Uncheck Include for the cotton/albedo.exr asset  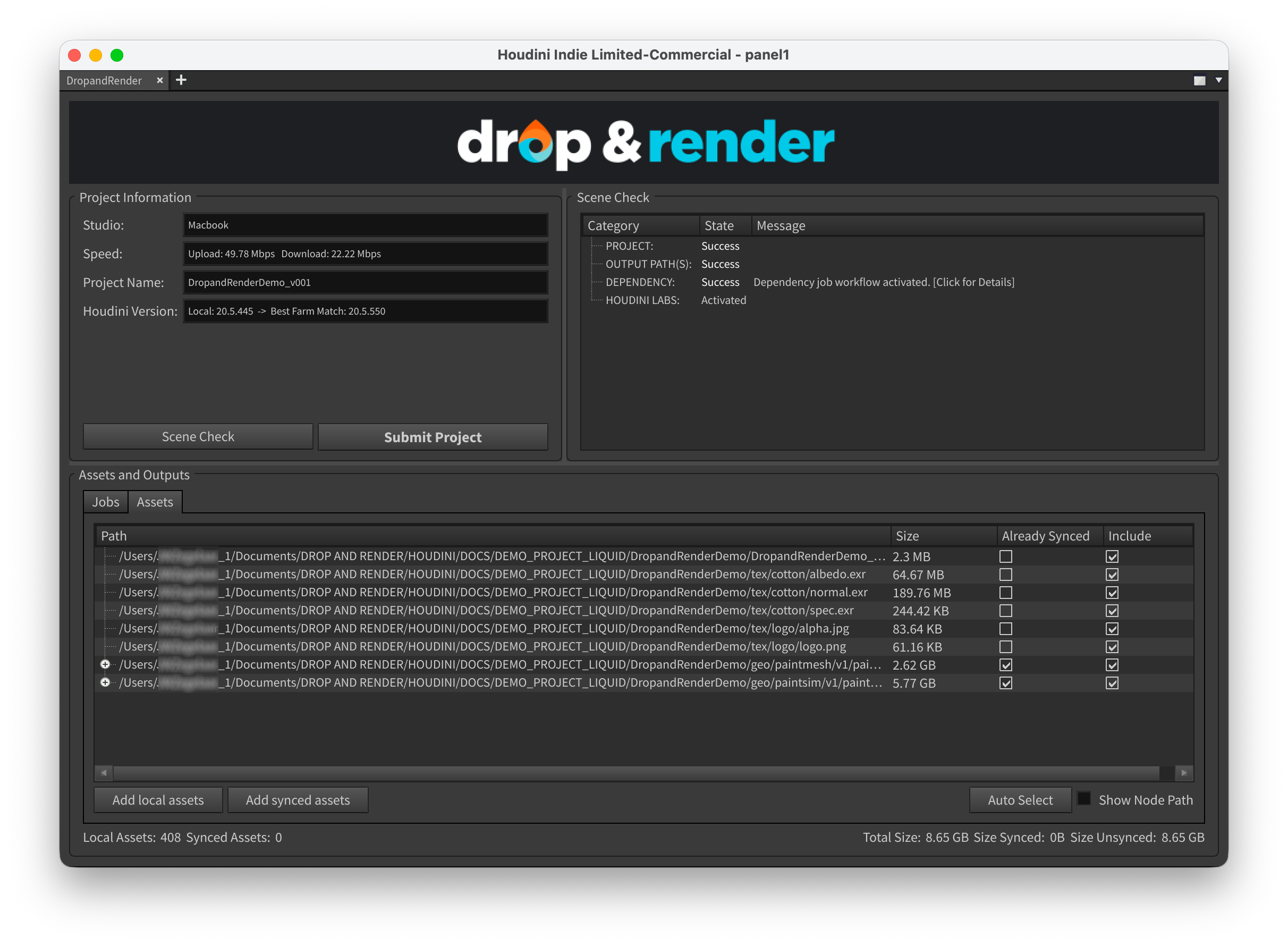(1112, 575)
